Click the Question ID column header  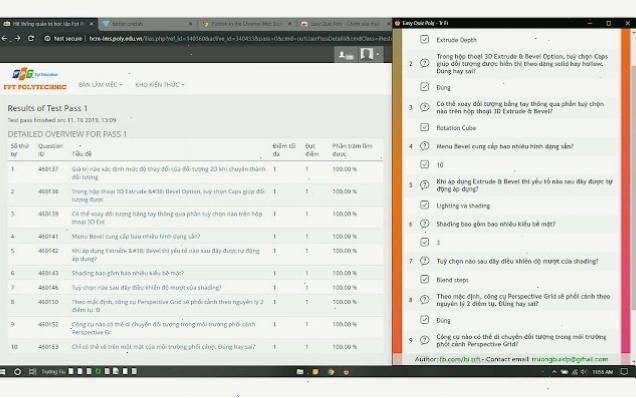click(x=50, y=150)
